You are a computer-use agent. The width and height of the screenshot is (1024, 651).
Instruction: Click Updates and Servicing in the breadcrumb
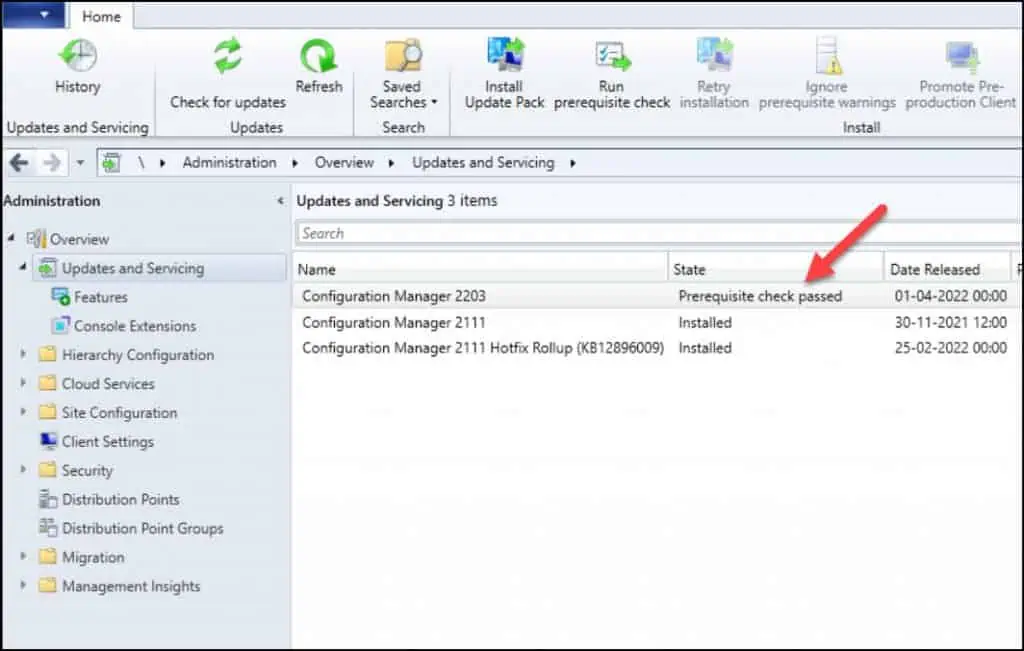coord(483,163)
